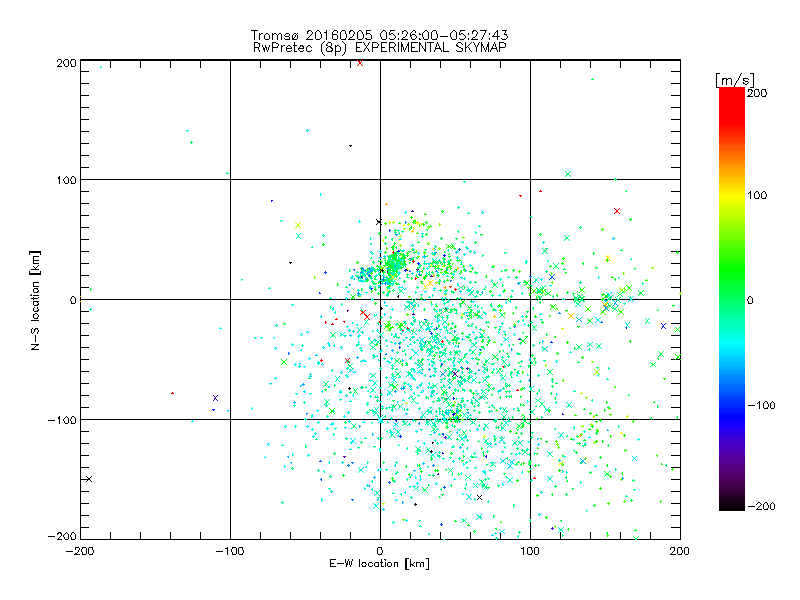Click the subtitle 'RwPretec (8p) EXPERIMENTAL SKYMAP'

(380, 48)
